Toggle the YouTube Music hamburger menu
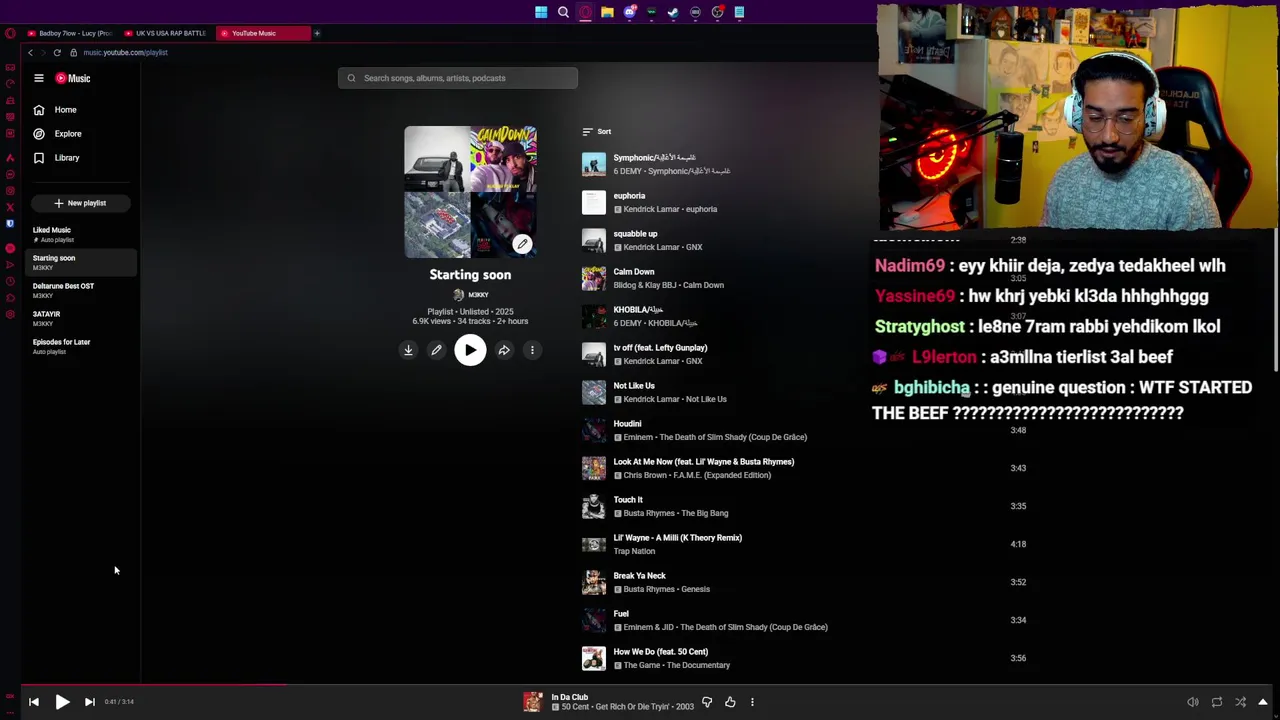The height and width of the screenshot is (720, 1280). 38,78
